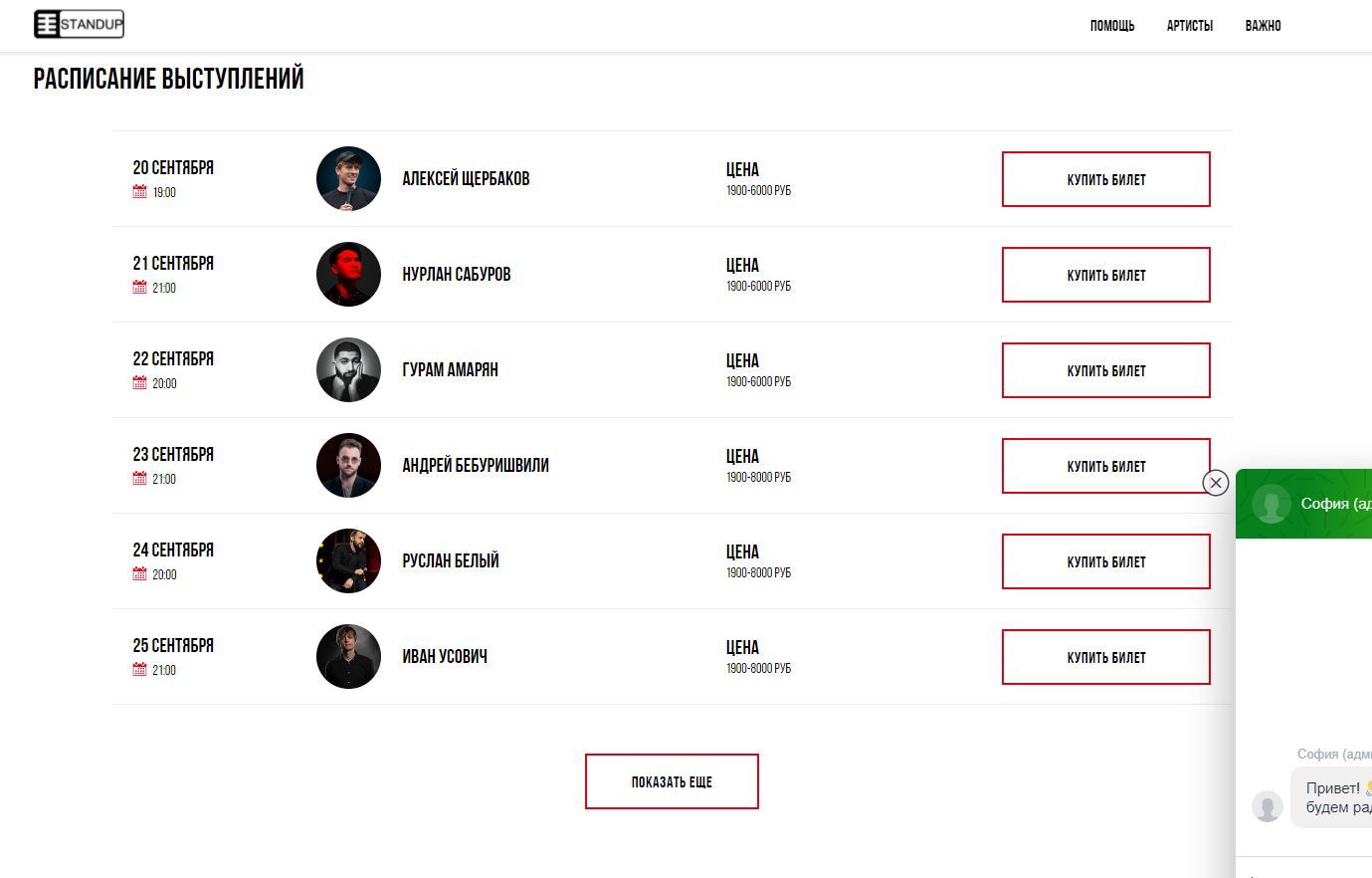
Task: Click calendar icon next to 19:00
Action: point(139,191)
